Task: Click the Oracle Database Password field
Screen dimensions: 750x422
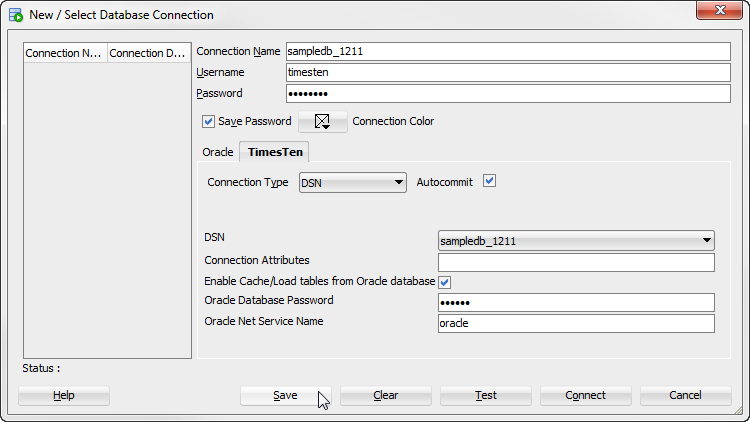Action: tap(576, 302)
